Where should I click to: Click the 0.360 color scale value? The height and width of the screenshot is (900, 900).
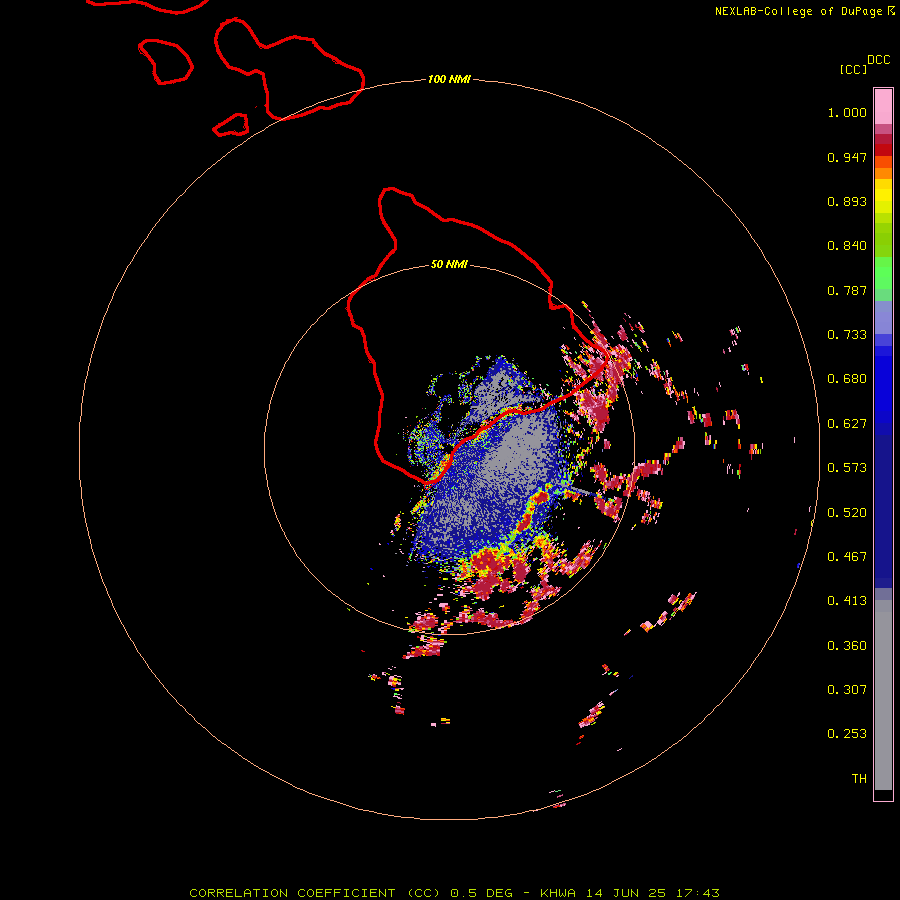click(847, 646)
